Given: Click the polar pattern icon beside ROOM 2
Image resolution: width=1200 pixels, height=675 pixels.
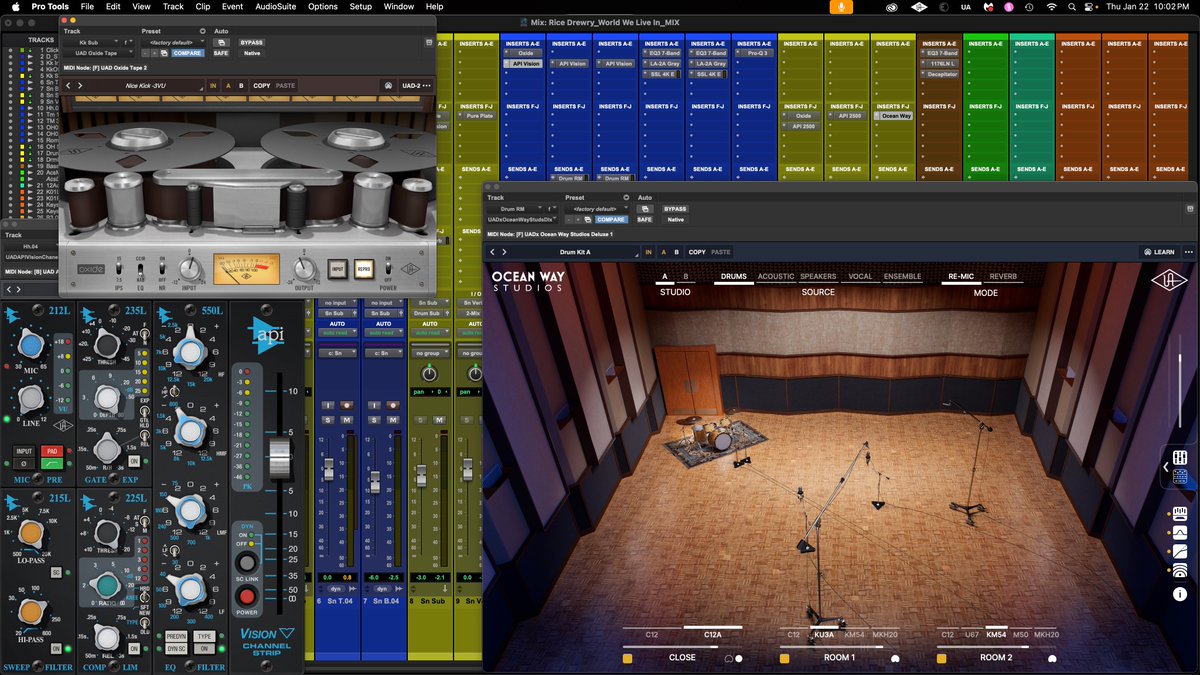Looking at the screenshot, I should [x=1052, y=659].
